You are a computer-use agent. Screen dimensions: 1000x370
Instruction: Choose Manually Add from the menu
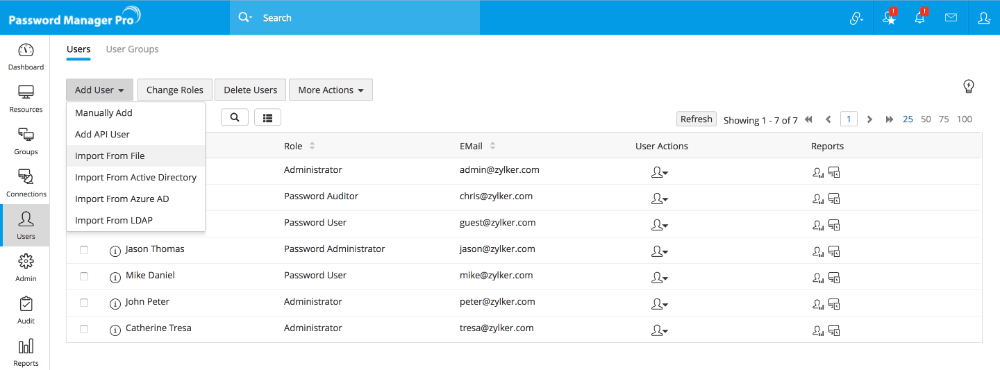pyautogui.click(x=136, y=113)
